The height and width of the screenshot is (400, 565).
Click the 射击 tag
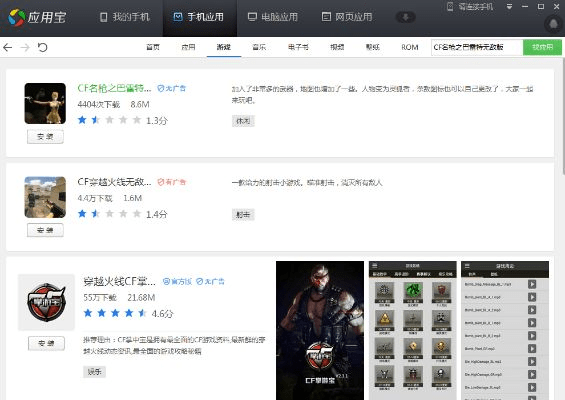click(x=243, y=215)
